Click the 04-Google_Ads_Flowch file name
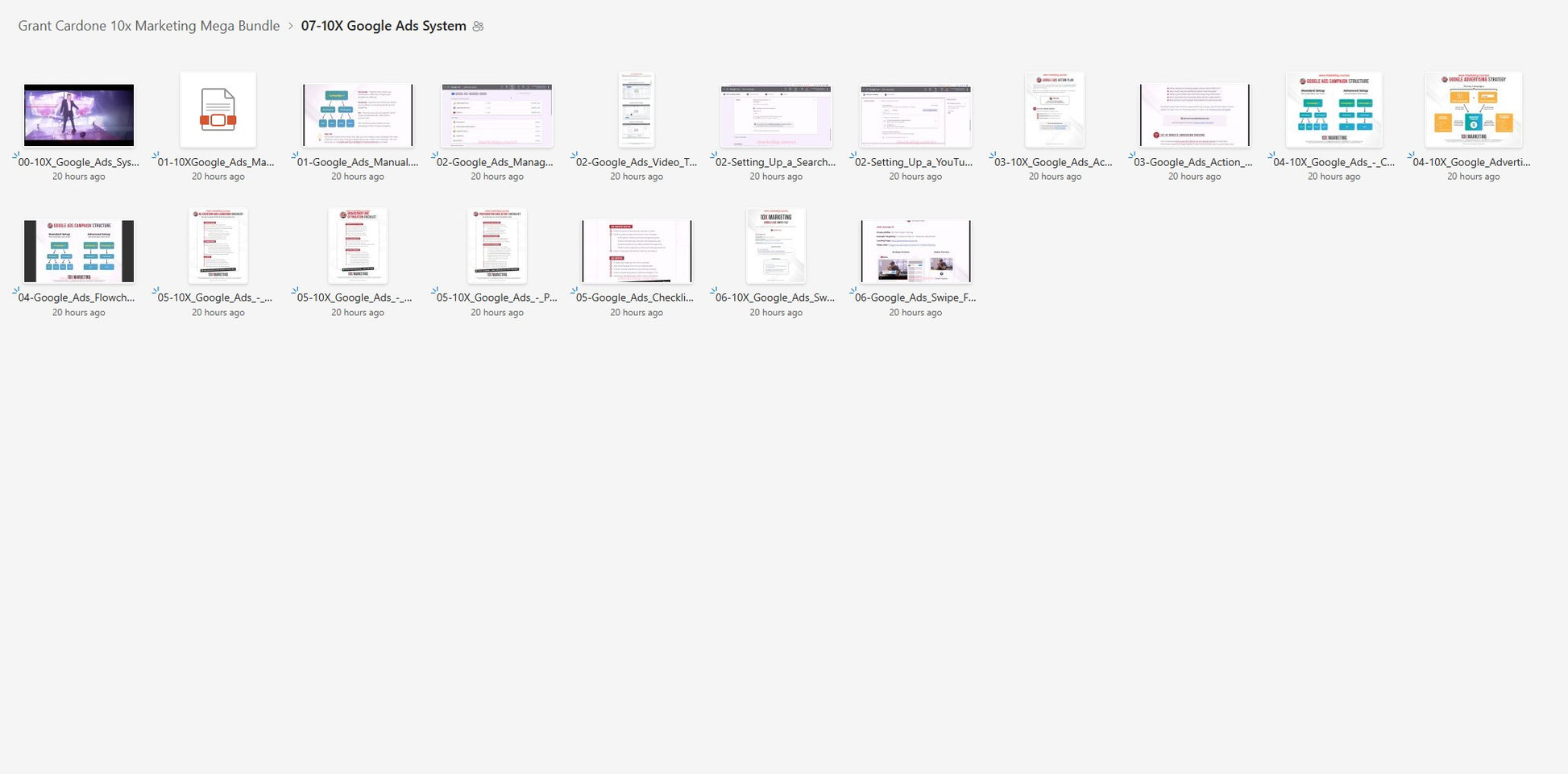 [x=77, y=298]
